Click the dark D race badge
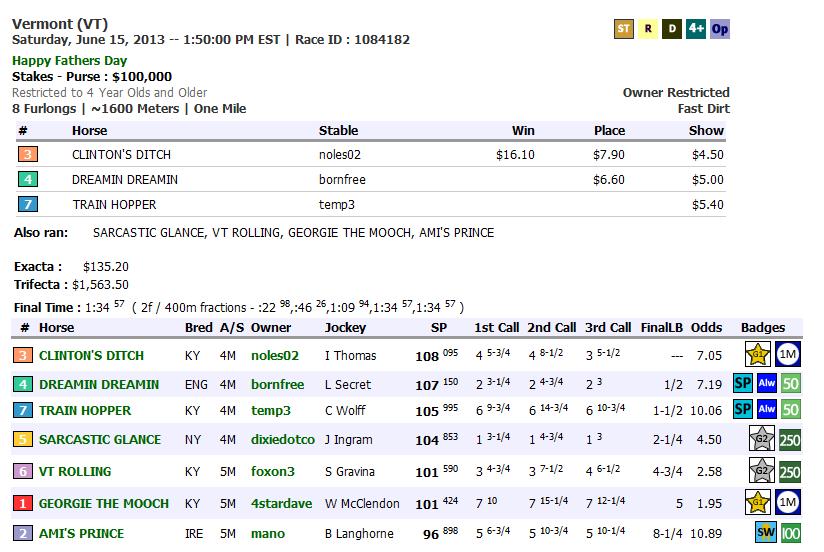824x552 pixels. tap(672, 29)
